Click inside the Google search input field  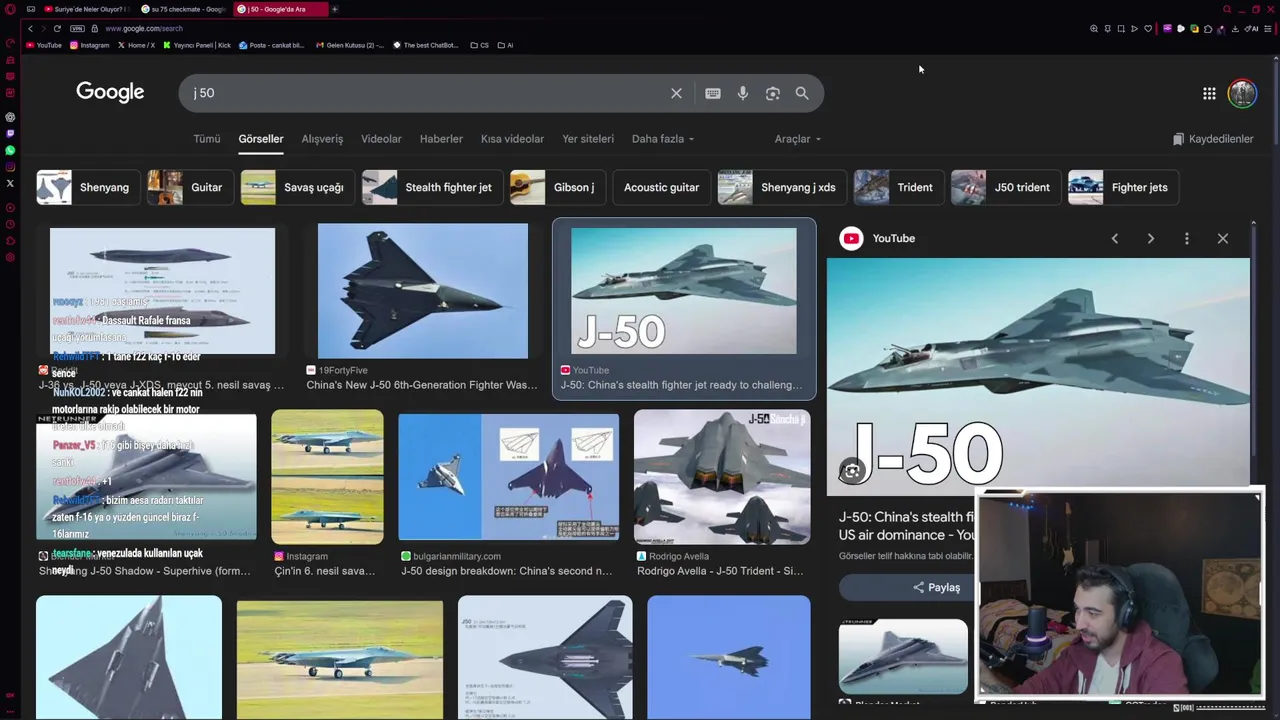tap(425, 93)
